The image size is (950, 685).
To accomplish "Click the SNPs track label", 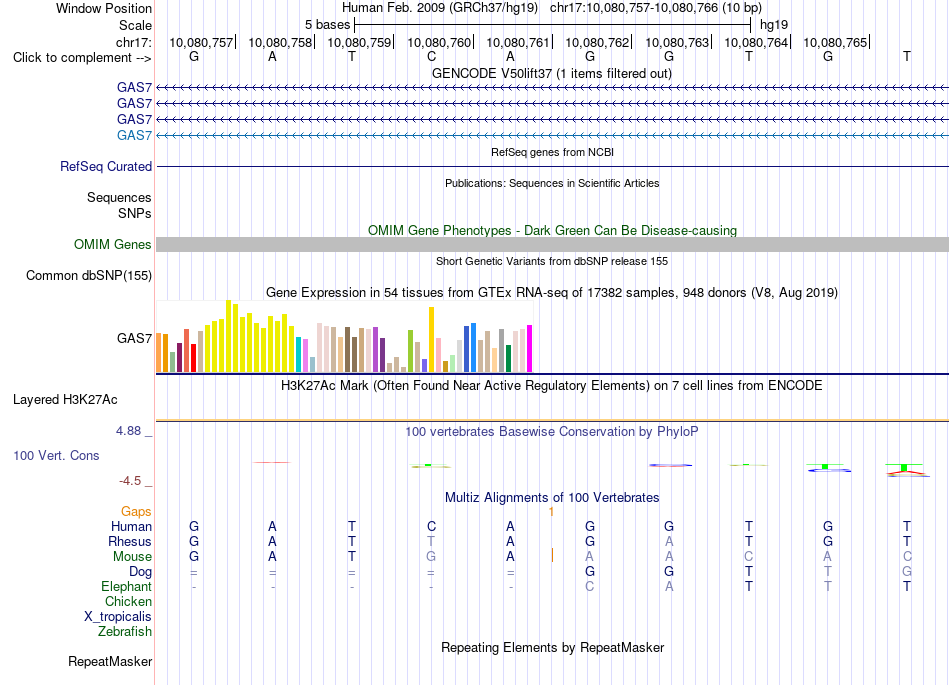I will pos(135,213).
